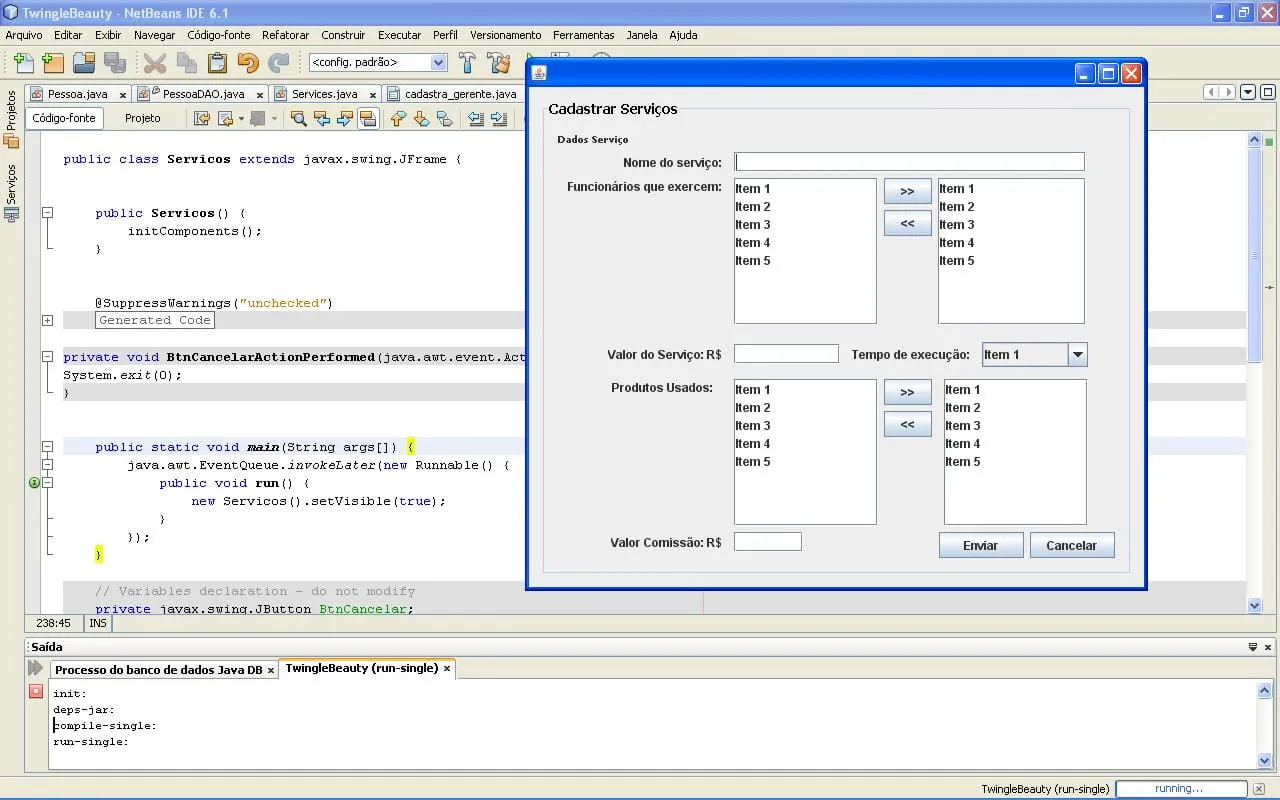
Task: Open the Refatorar menu
Action: coord(285,35)
